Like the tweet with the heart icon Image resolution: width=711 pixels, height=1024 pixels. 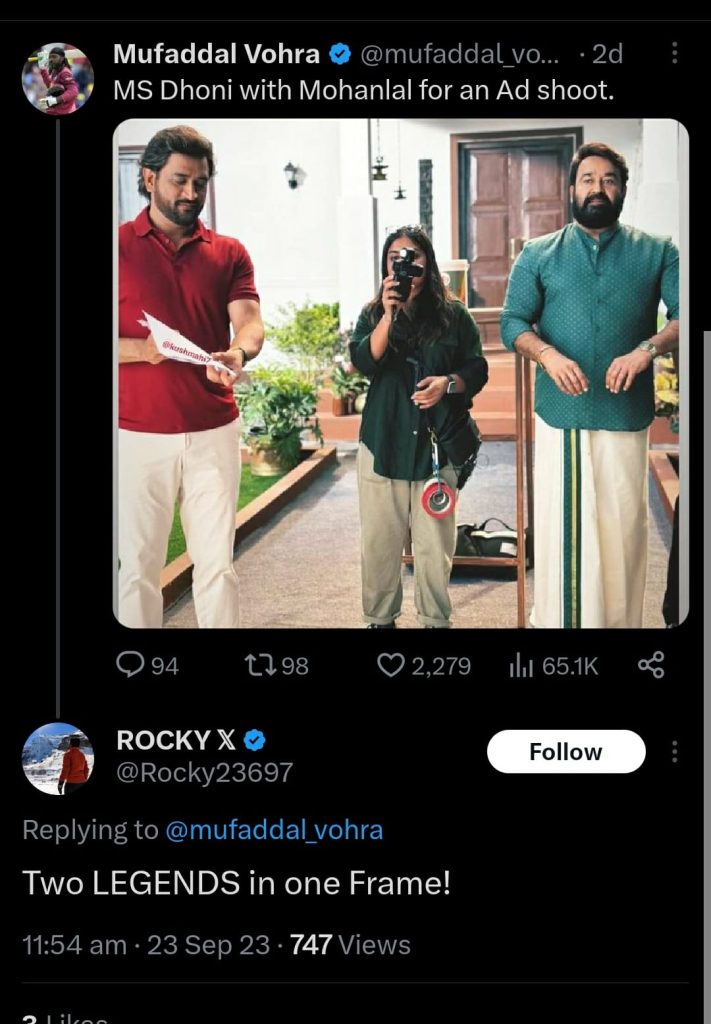point(390,665)
